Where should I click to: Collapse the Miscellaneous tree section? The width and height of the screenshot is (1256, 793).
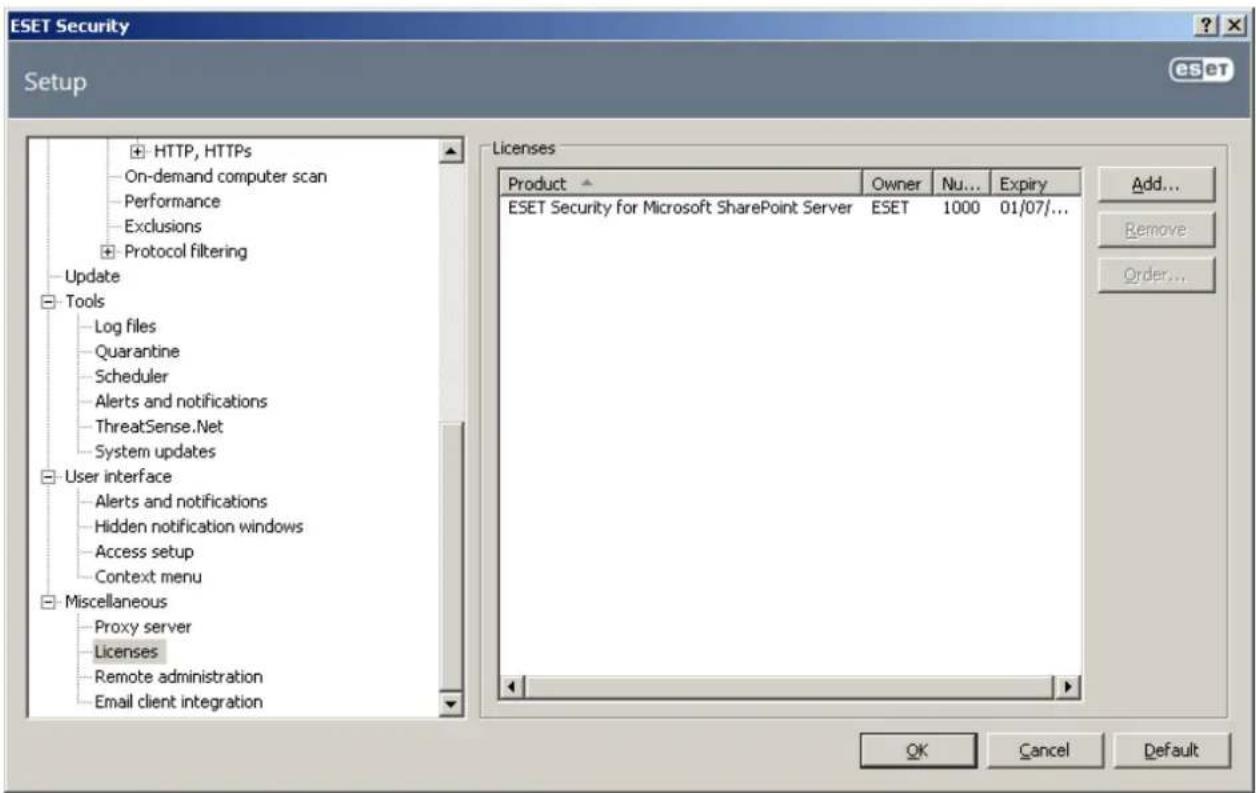click(x=48, y=602)
